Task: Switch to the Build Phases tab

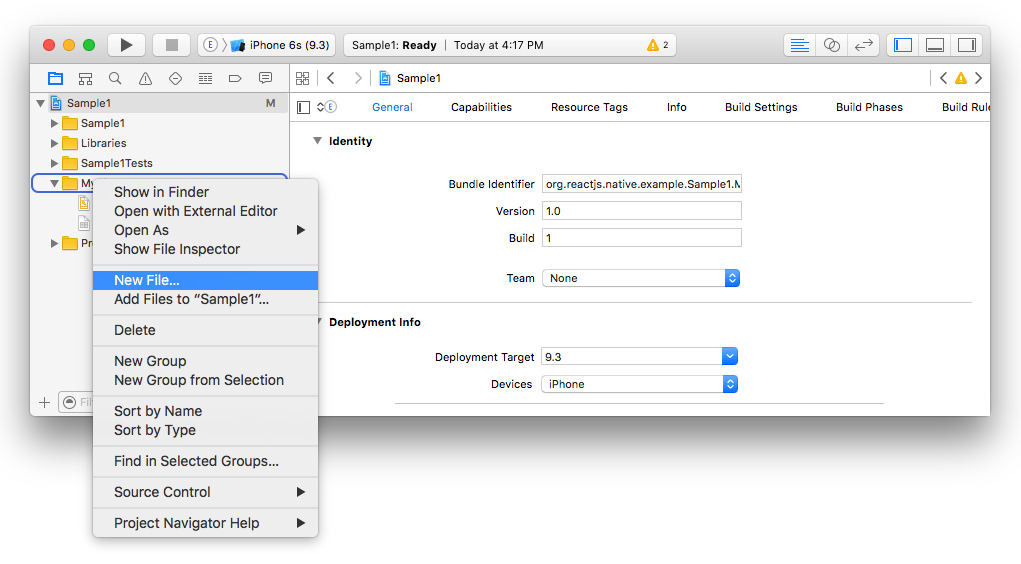Action: [x=869, y=107]
